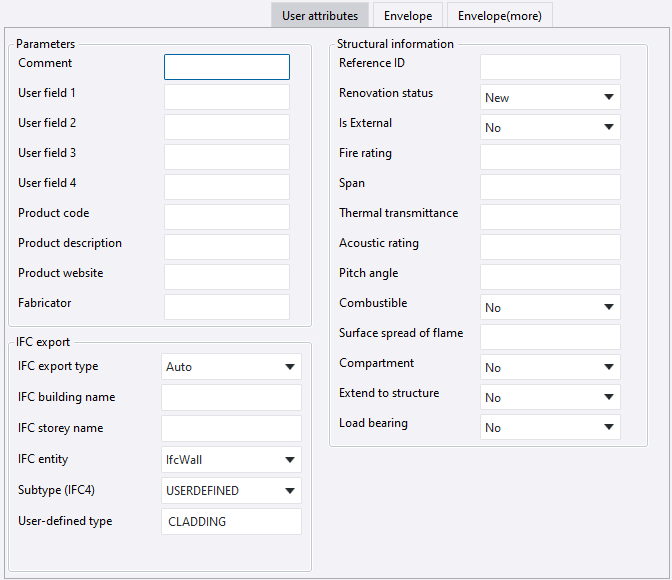Click the Comment input field
Viewport: 672px width, 580px height.
[x=227, y=67]
